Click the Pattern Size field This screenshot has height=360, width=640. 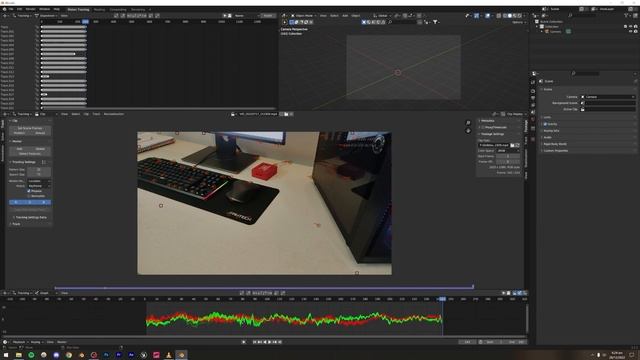[x=39, y=169]
